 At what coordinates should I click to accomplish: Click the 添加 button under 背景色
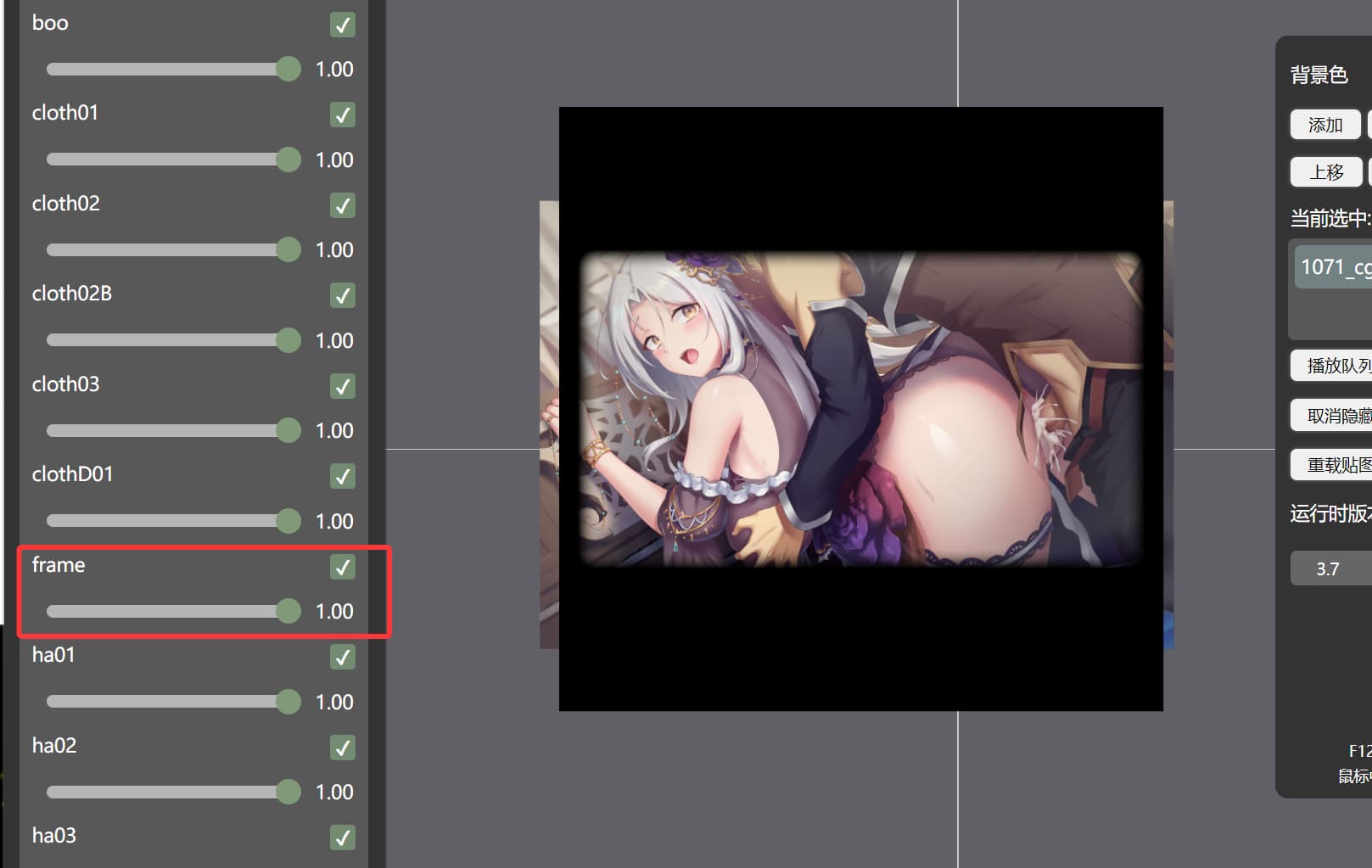(x=1325, y=125)
